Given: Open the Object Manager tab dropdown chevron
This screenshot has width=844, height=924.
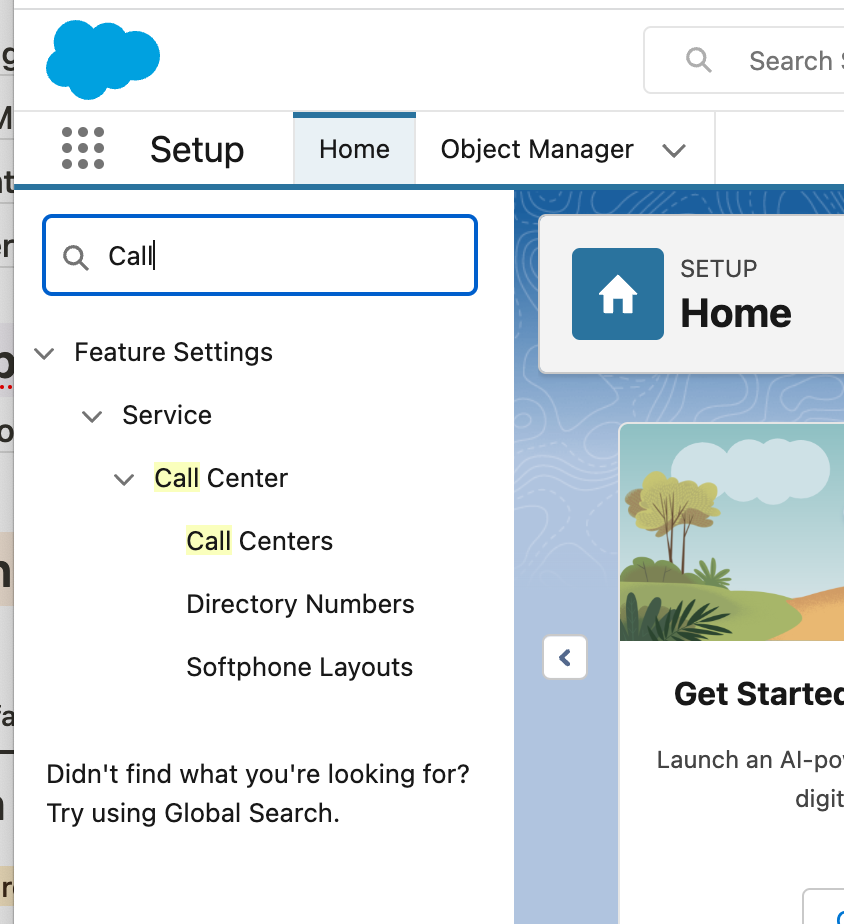Looking at the screenshot, I should point(674,150).
